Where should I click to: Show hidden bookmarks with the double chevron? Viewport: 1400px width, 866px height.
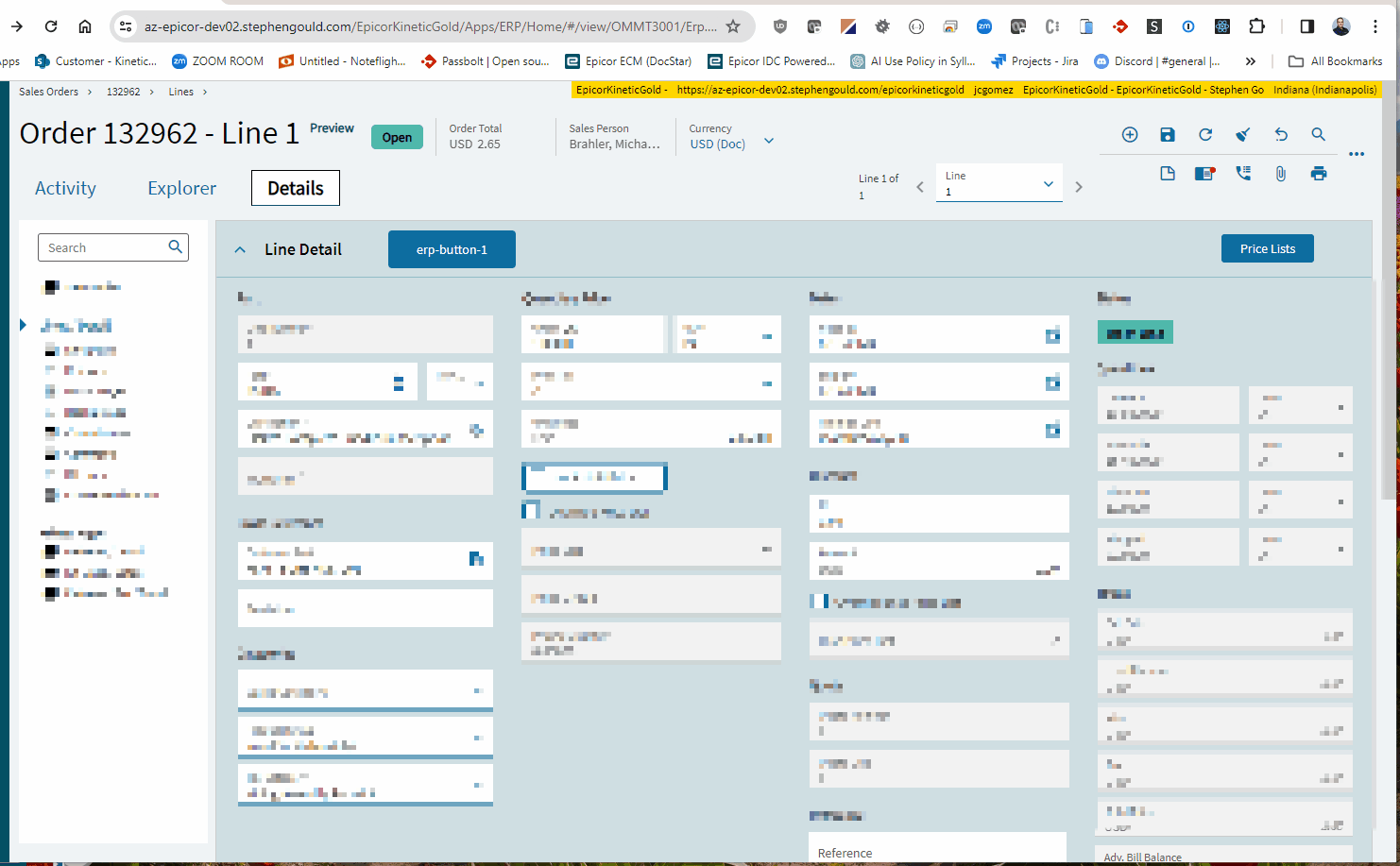tap(1251, 61)
